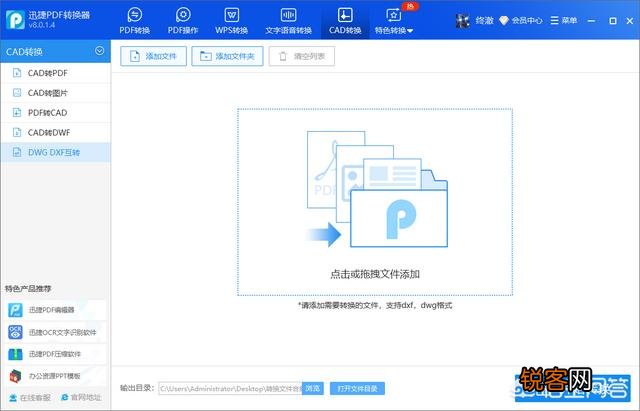The width and height of the screenshot is (640, 411).
Task: Open the 会员中心 link
Action: pos(527,20)
